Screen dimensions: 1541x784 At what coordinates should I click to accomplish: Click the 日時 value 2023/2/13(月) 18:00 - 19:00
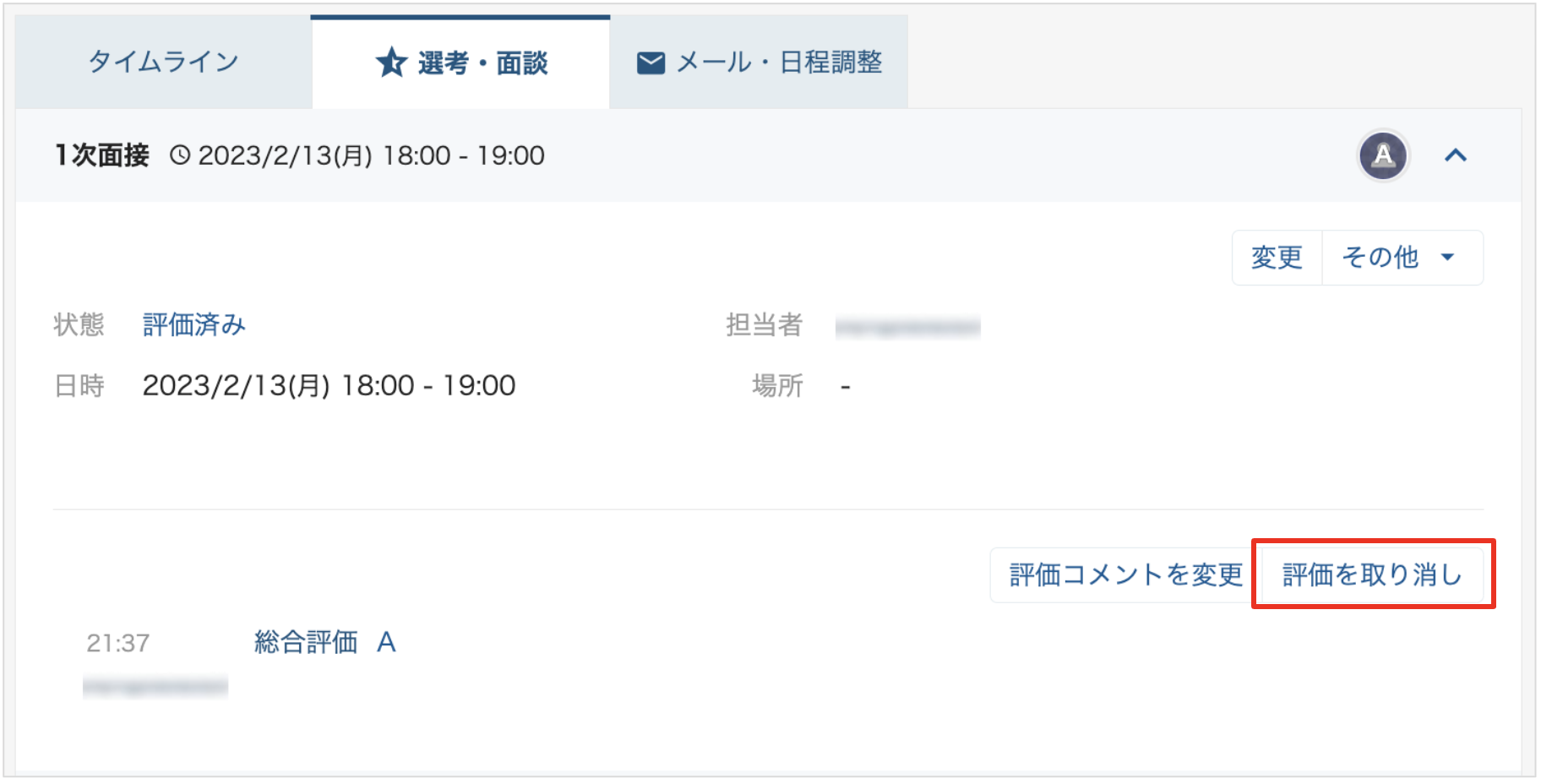point(329,385)
